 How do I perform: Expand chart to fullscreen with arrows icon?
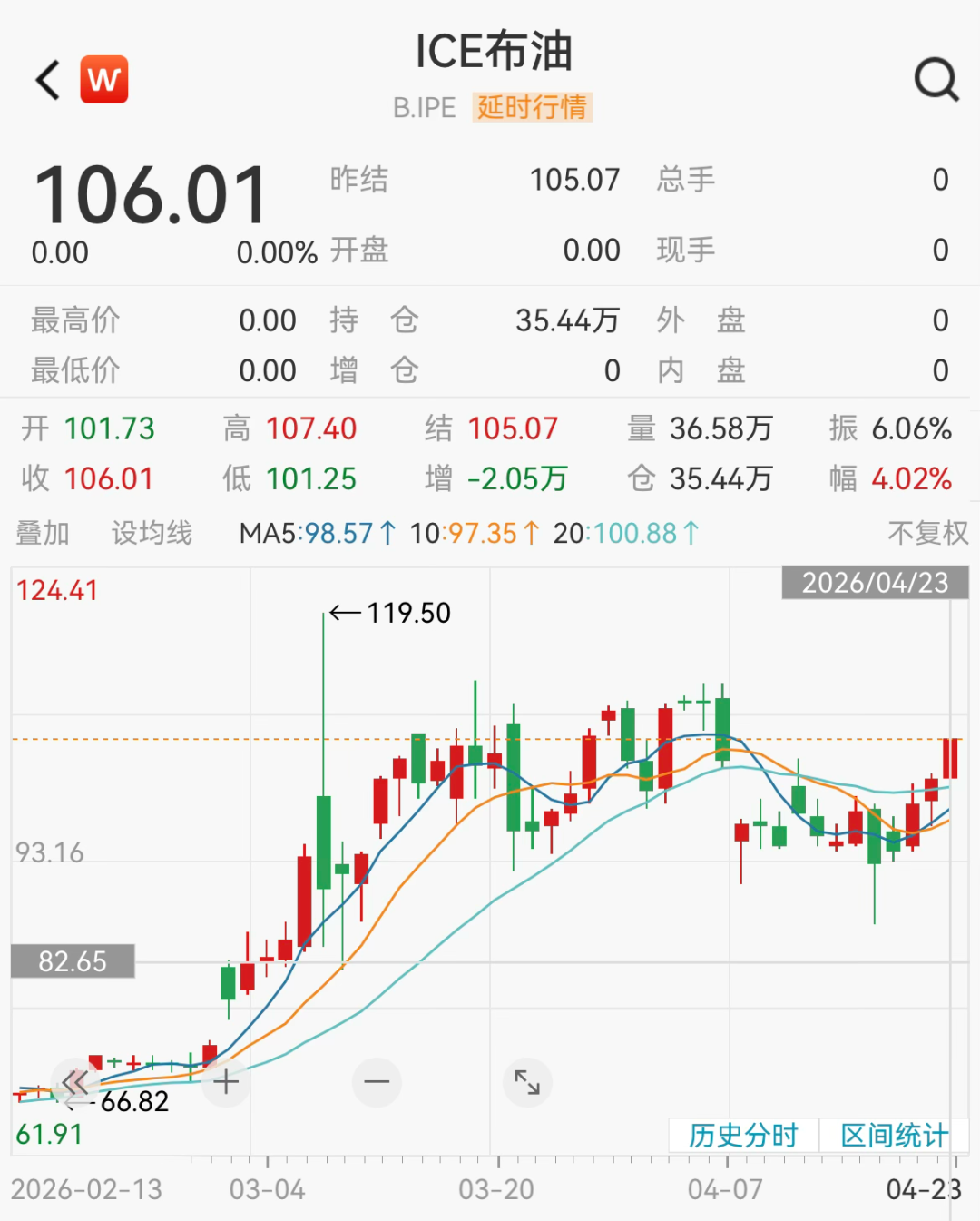pyautogui.click(x=527, y=1082)
